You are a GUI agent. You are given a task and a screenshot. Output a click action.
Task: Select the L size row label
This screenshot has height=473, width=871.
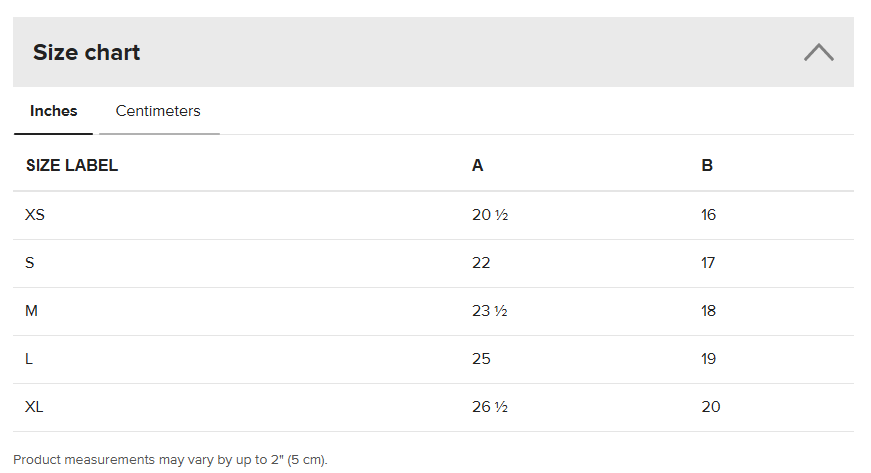click(x=30, y=359)
